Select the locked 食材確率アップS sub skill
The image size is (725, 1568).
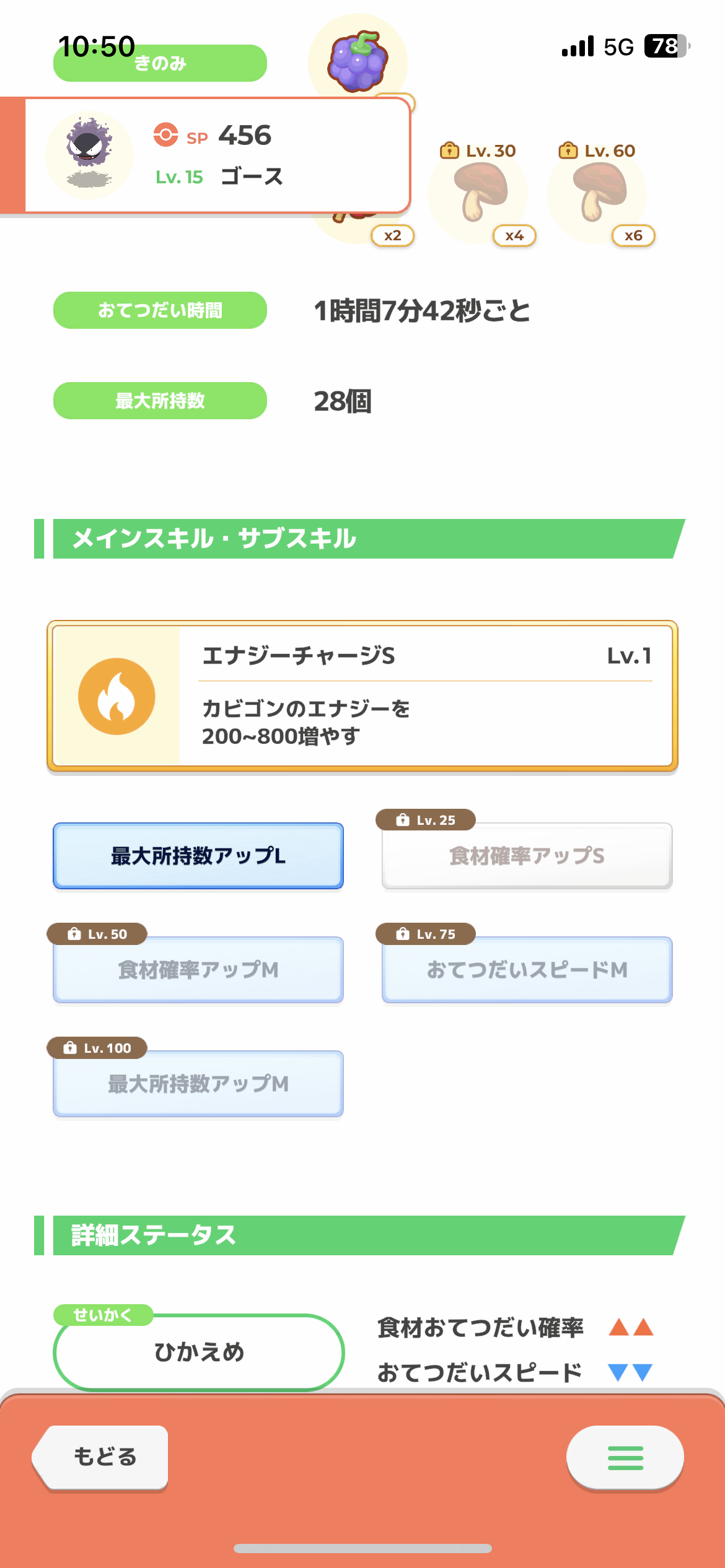(527, 856)
